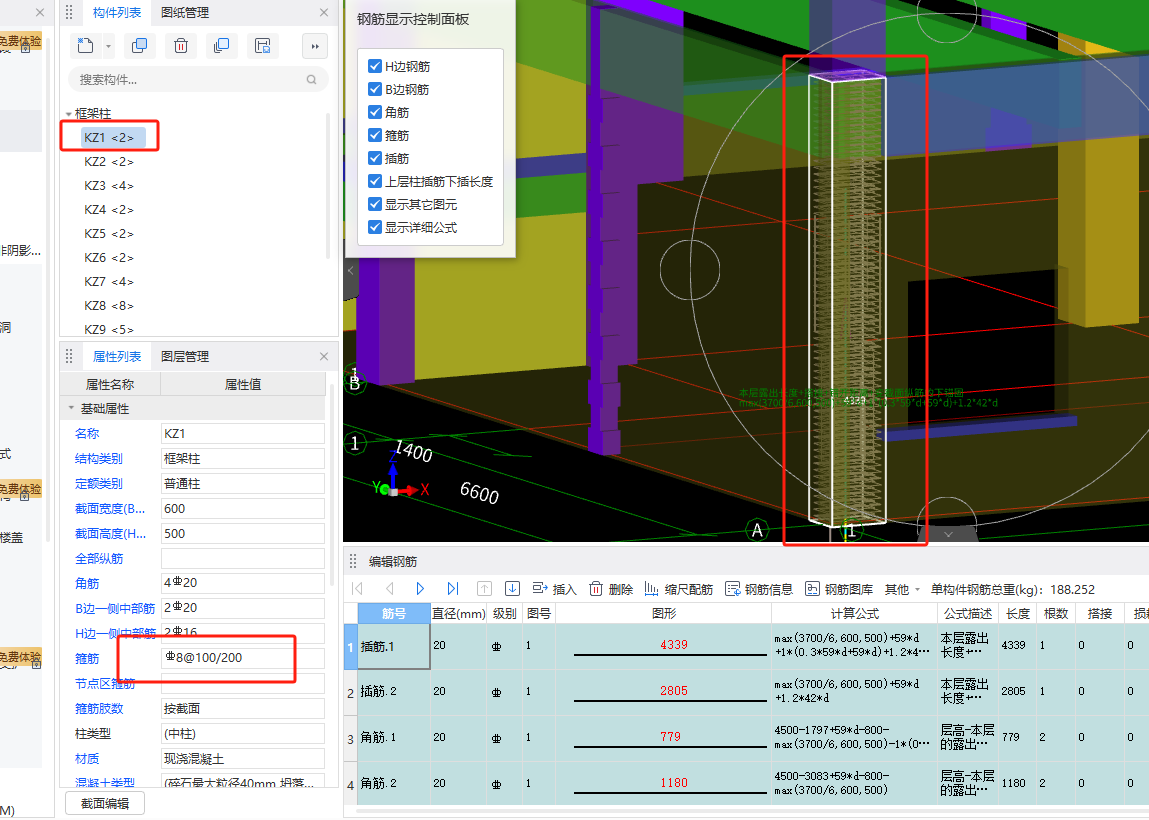Click the 角筋 value field

pyautogui.click(x=243, y=583)
